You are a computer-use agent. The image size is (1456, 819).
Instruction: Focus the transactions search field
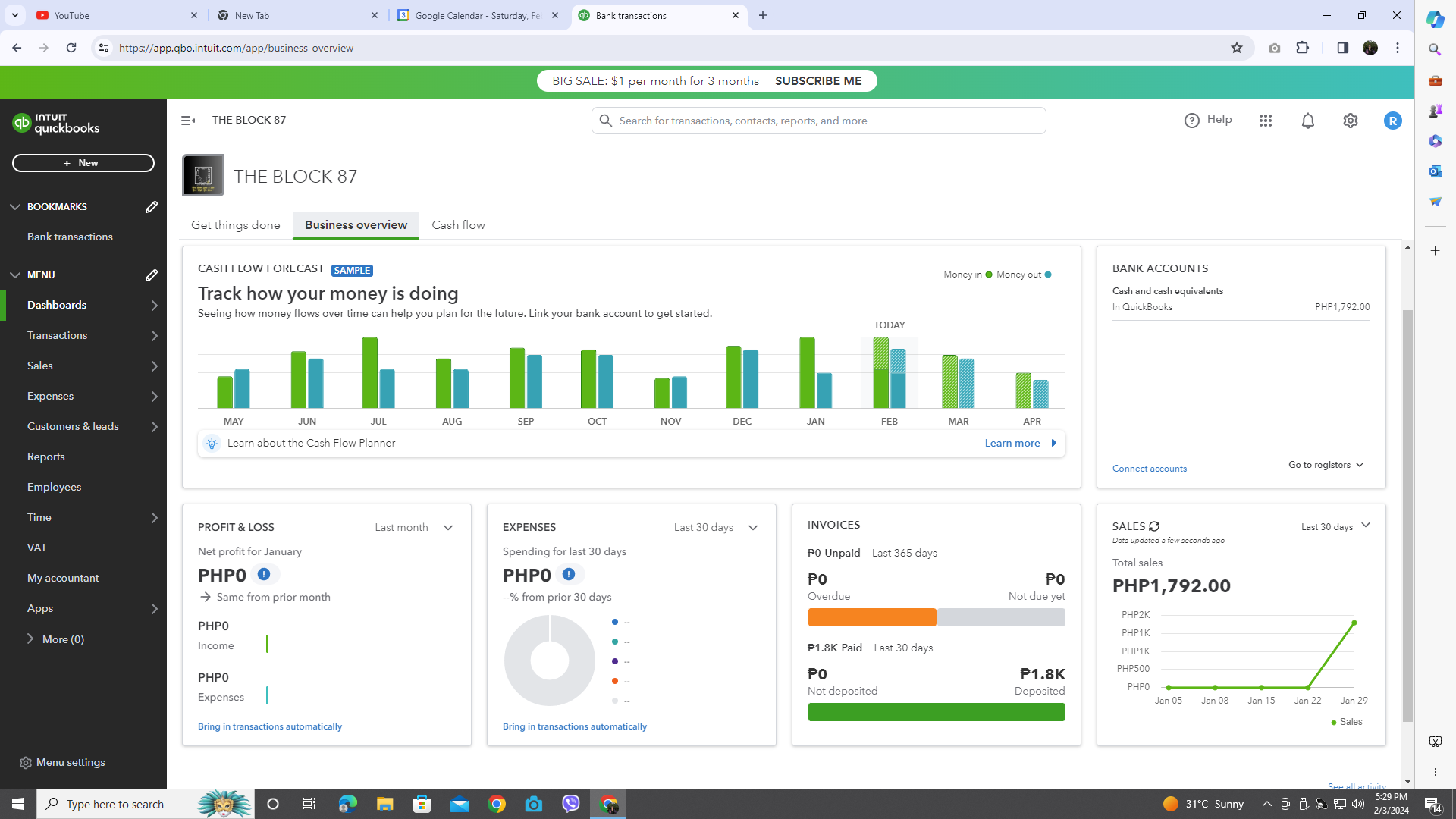818,121
